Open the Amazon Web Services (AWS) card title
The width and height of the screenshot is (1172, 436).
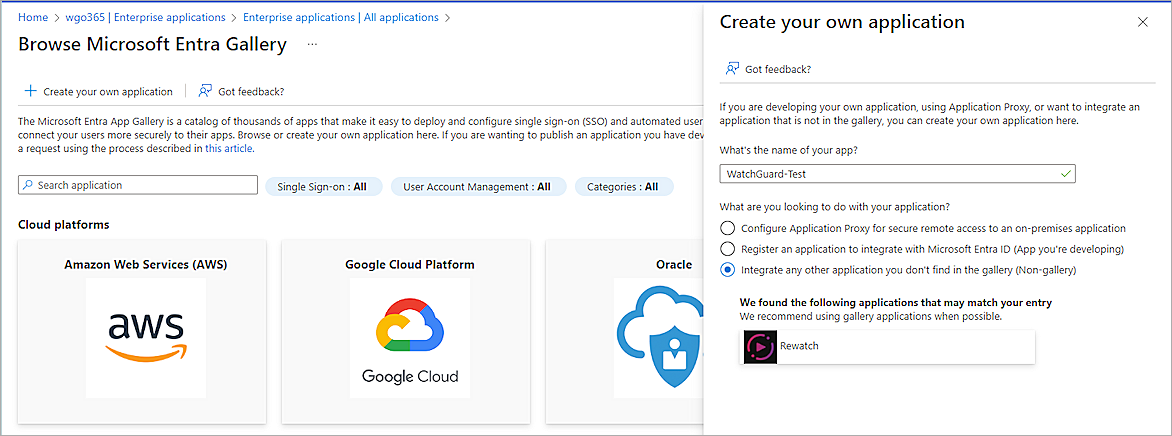(x=146, y=264)
